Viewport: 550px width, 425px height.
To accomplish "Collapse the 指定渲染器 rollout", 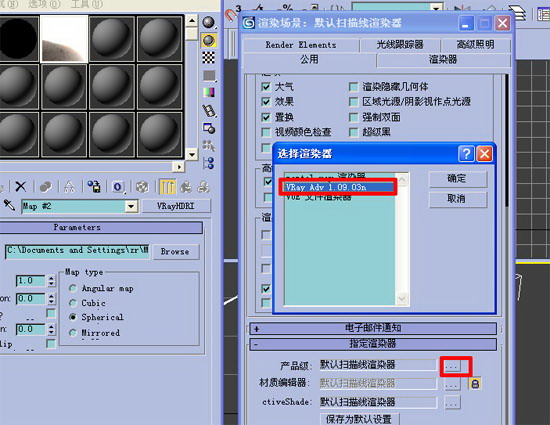I will 373,344.
